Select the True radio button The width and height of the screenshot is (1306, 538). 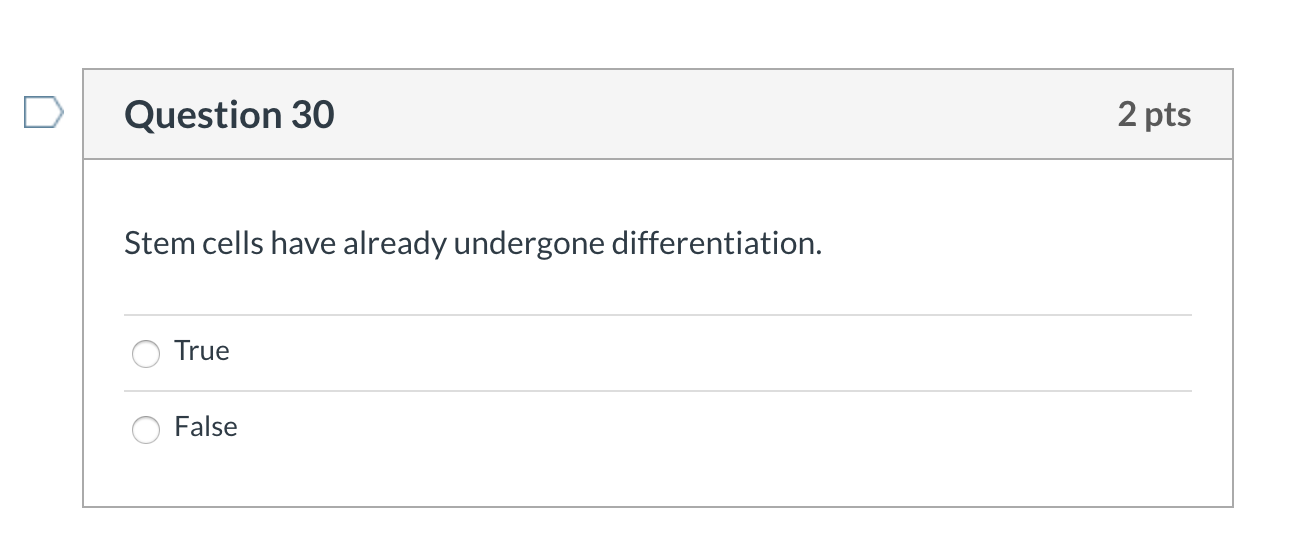pyautogui.click(x=146, y=353)
